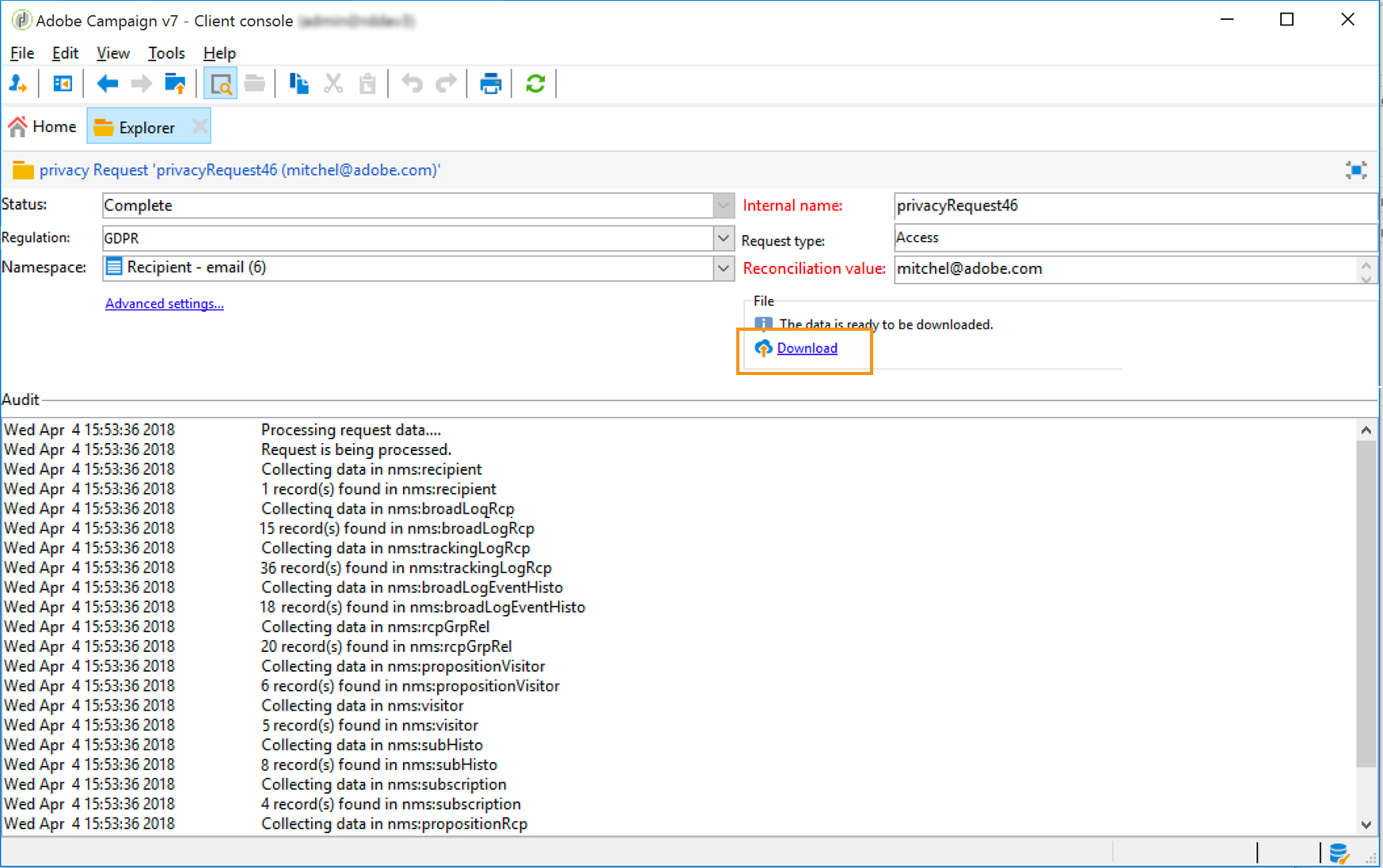The height and width of the screenshot is (868, 1383).
Task: Open the Status dropdown arrow
Action: coord(723,206)
